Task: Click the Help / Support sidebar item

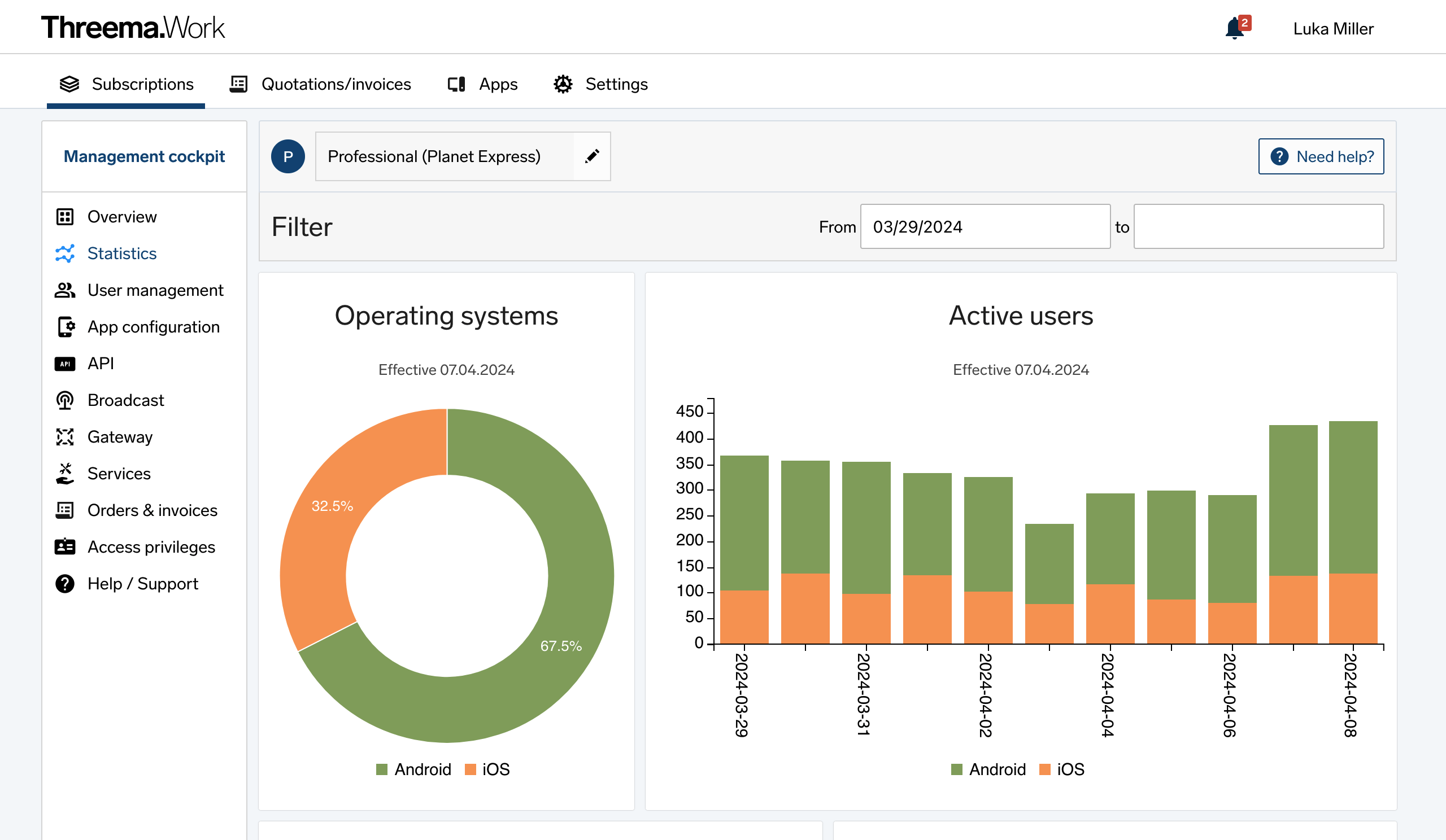Action: [143, 583]
